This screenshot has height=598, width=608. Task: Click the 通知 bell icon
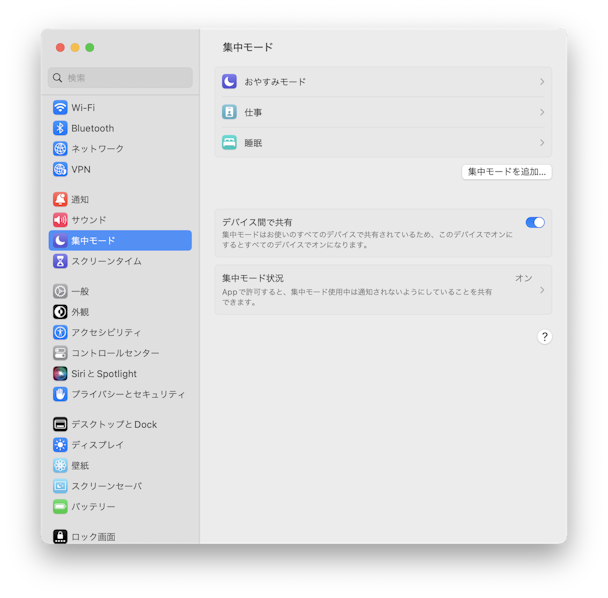(60, 199)
